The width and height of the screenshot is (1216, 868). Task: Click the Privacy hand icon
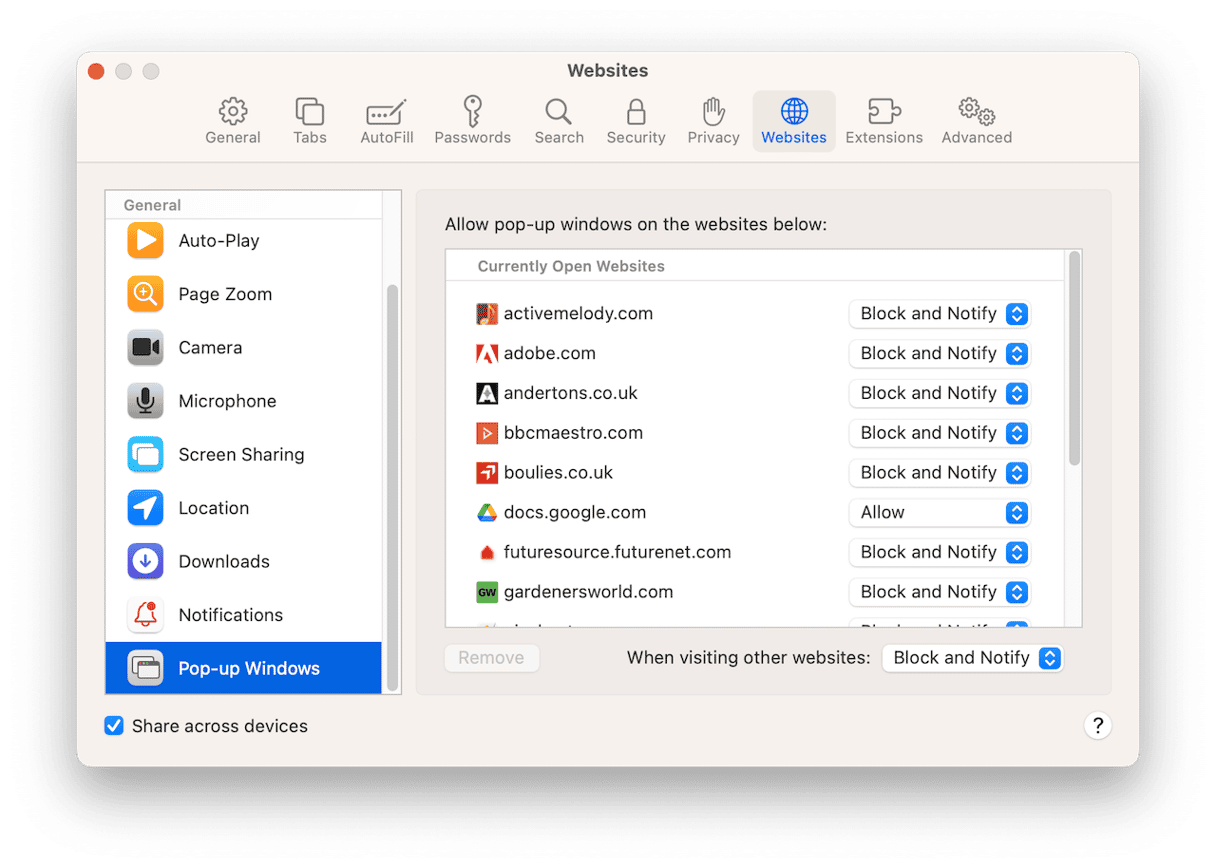(x=713, y=111)
